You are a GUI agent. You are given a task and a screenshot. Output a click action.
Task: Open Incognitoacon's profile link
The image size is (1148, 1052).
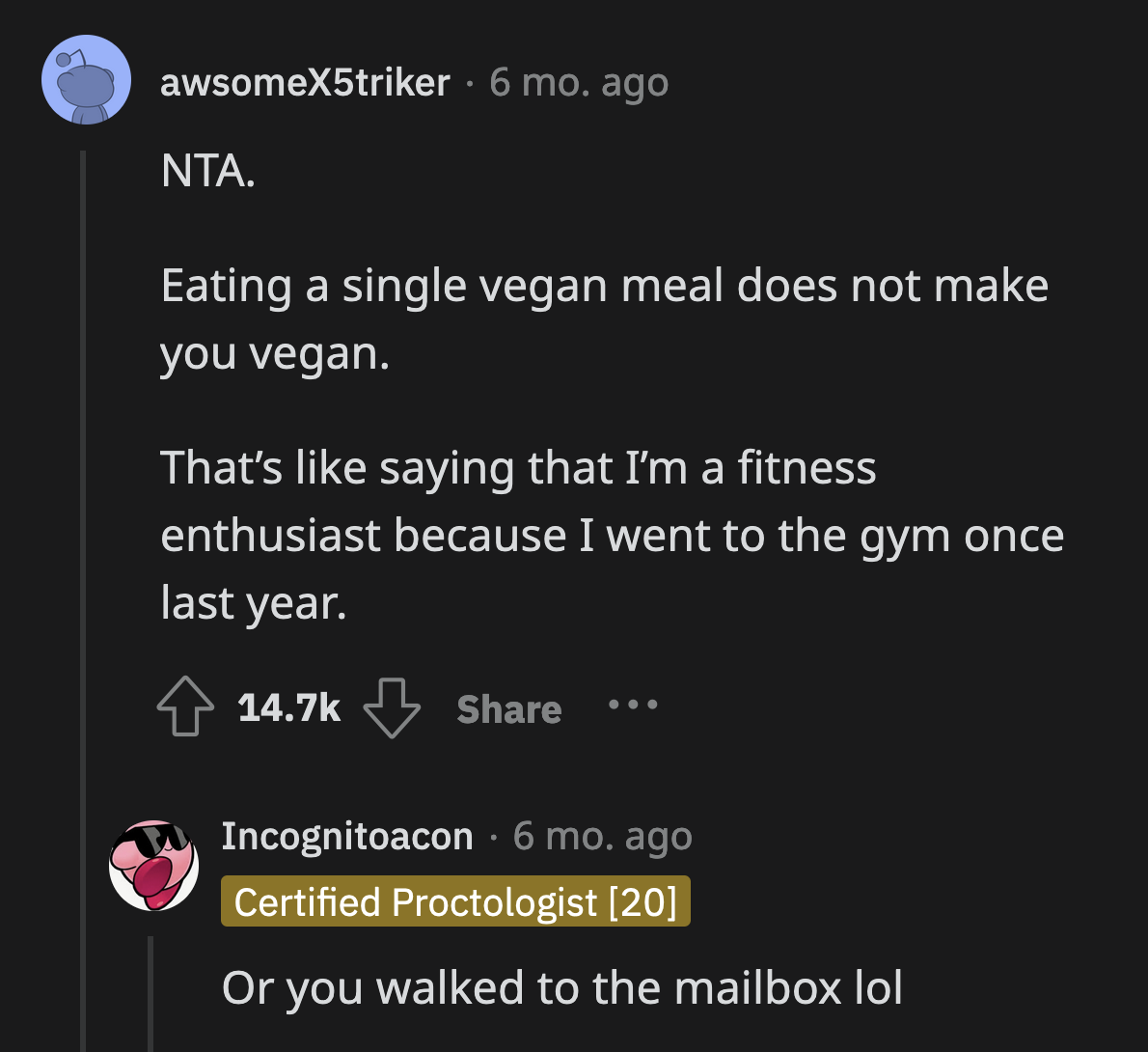pos(347,836)
